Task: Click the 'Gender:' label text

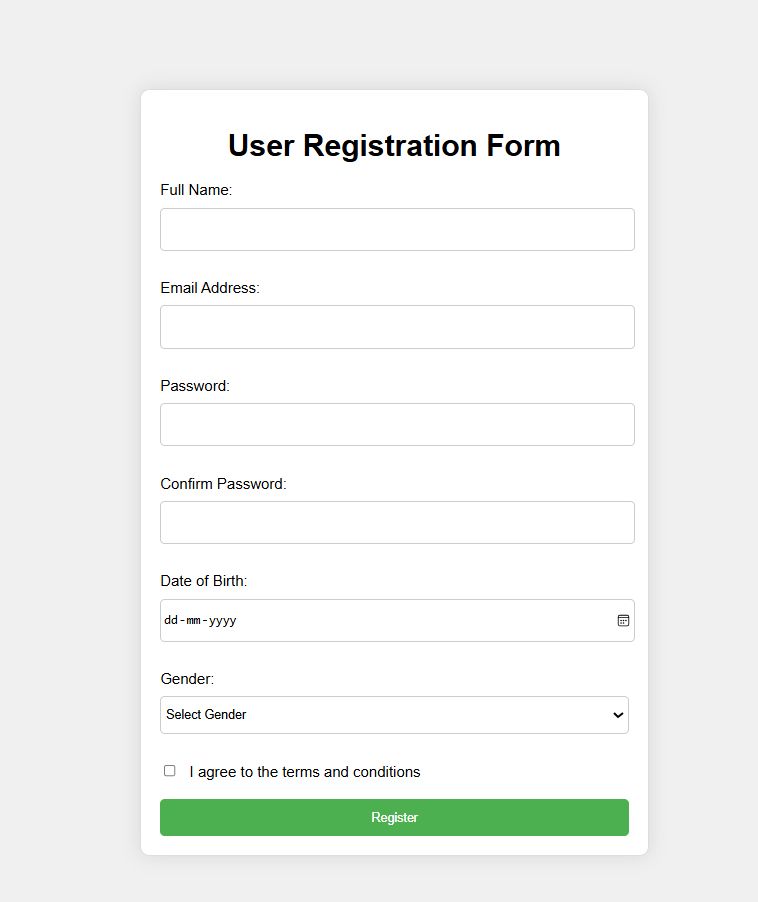Action: coord(187,679)
